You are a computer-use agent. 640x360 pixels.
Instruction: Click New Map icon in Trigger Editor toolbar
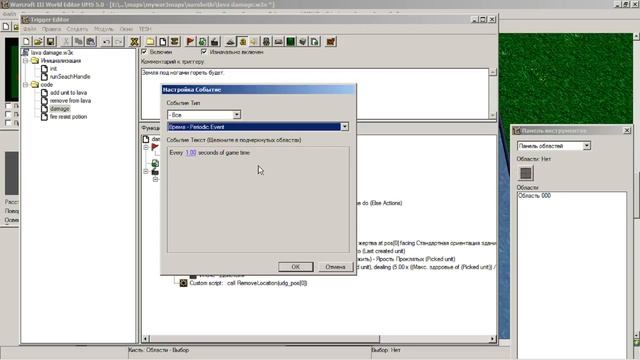pyautogui.click(x=27, y=42)
